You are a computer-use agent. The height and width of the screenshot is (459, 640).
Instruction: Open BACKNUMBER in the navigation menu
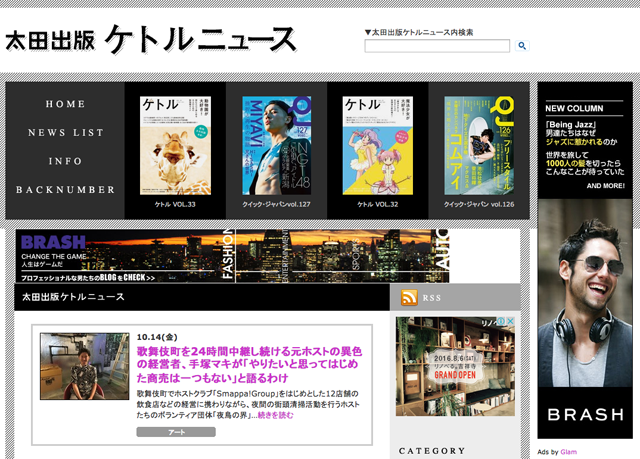(65, 190)
